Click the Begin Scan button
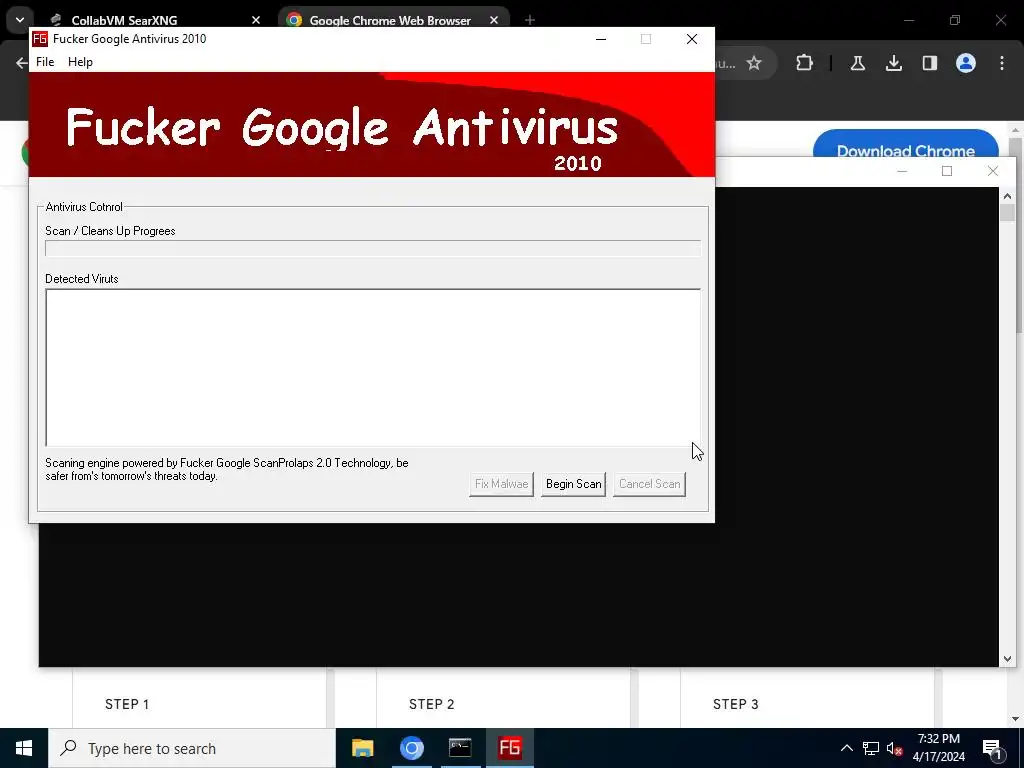 [x=573, y=484]
